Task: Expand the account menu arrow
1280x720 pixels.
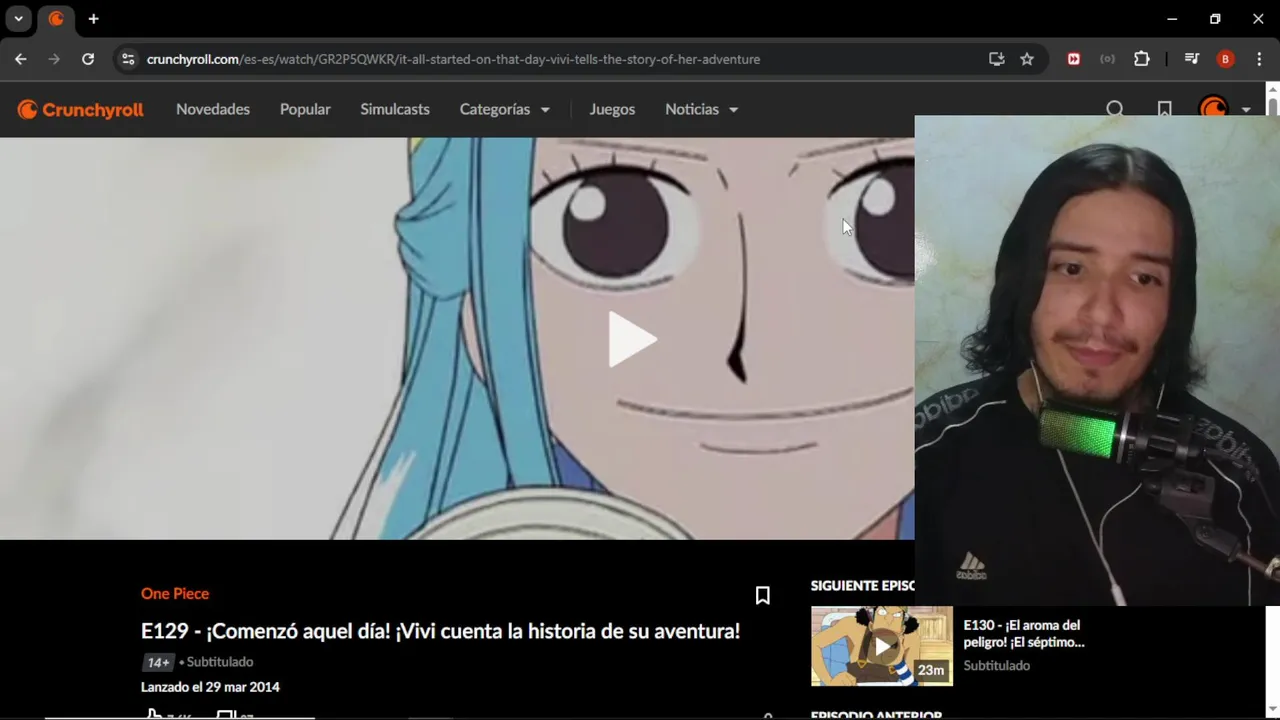Action: pos(1246,110)
